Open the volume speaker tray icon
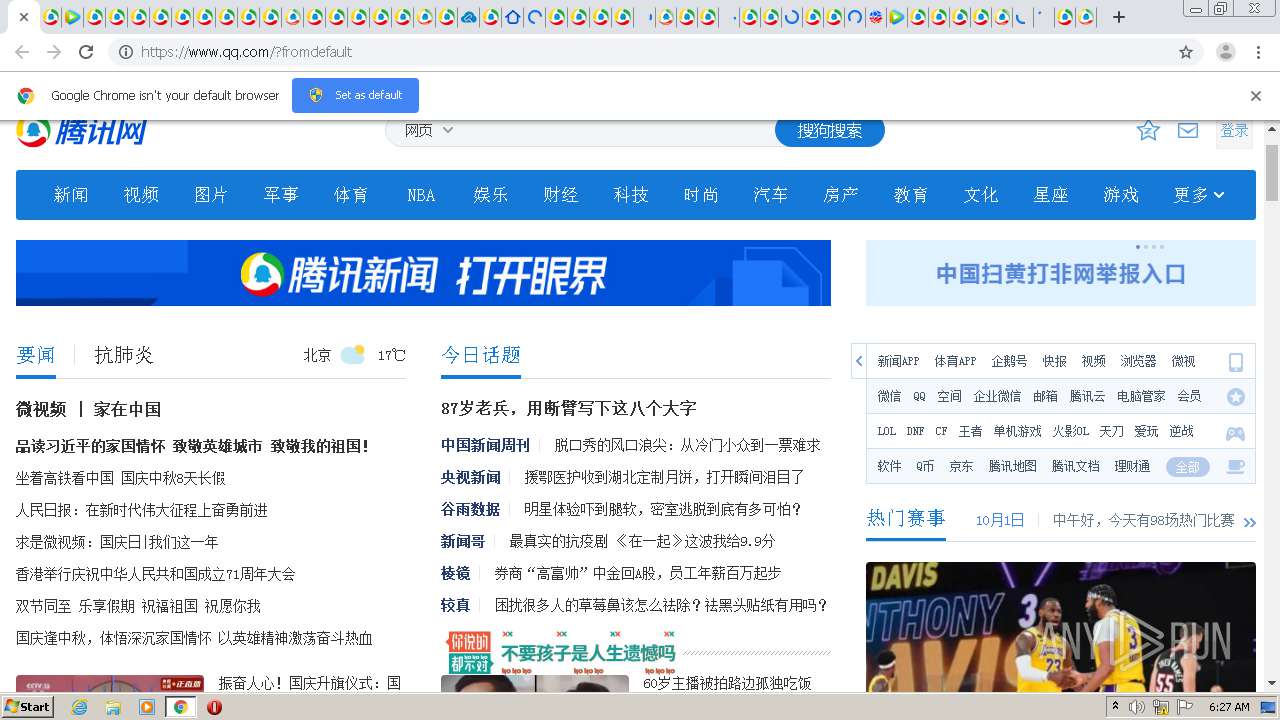The width and height of the screenshot is (1280, 720). coord(1137,707)
